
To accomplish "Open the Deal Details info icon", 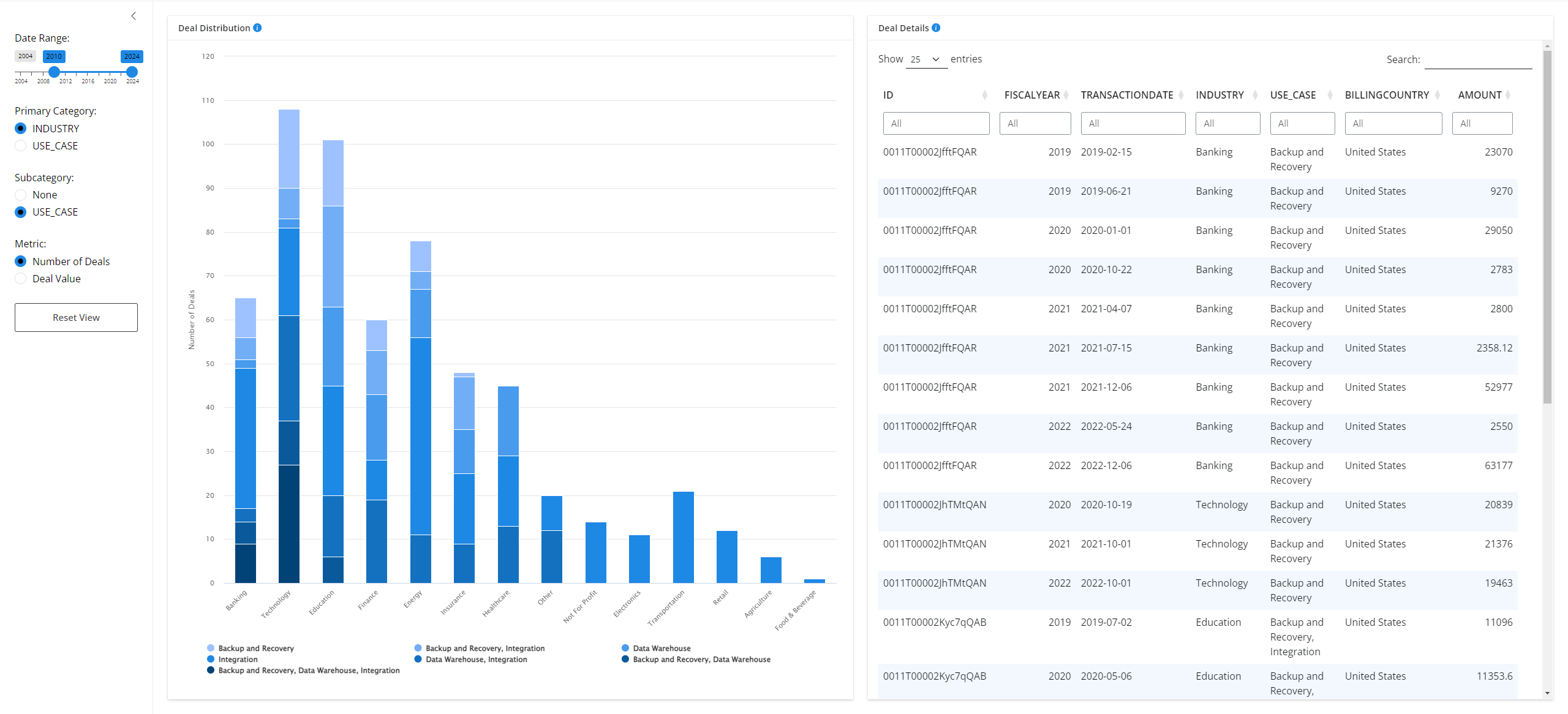I will point(936,28).
